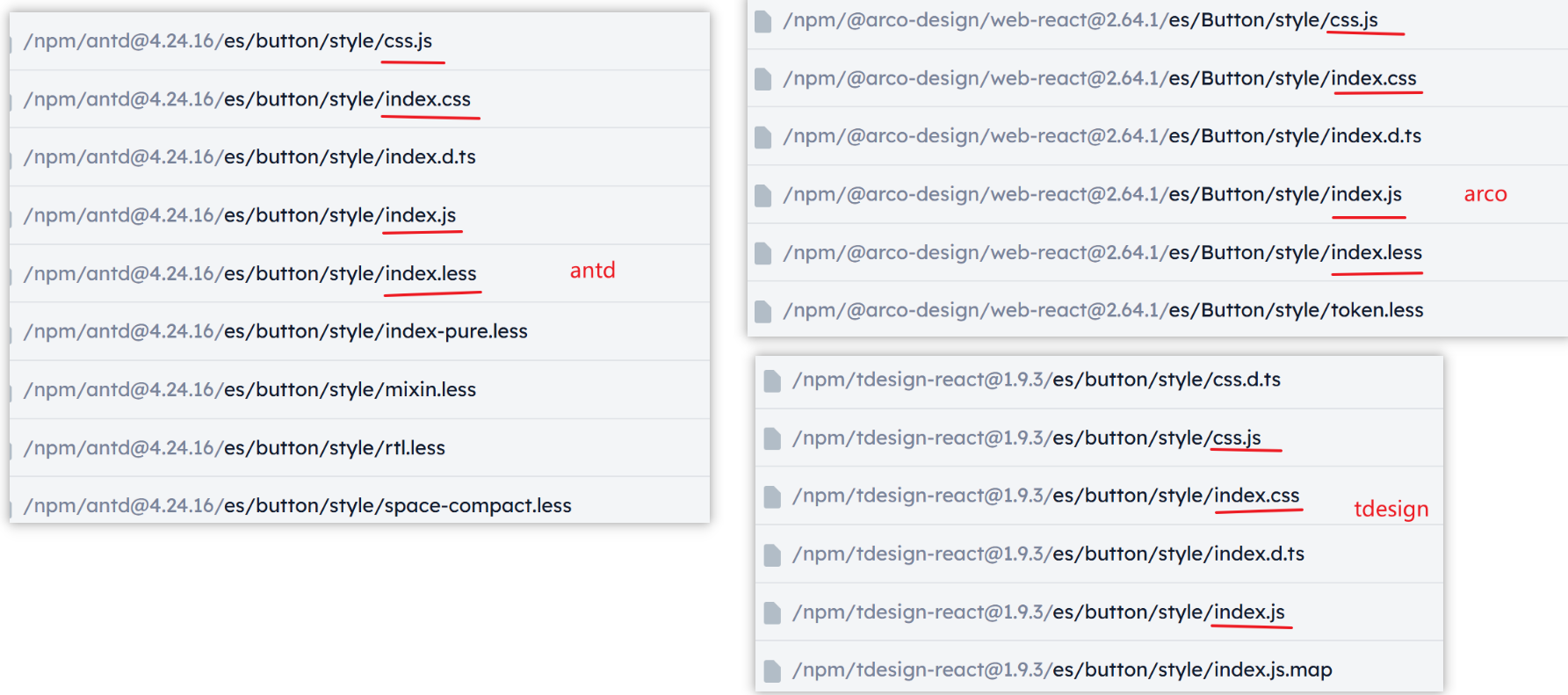Open arco-design web-react es/Button/style/index.less

pos(1102,253)
